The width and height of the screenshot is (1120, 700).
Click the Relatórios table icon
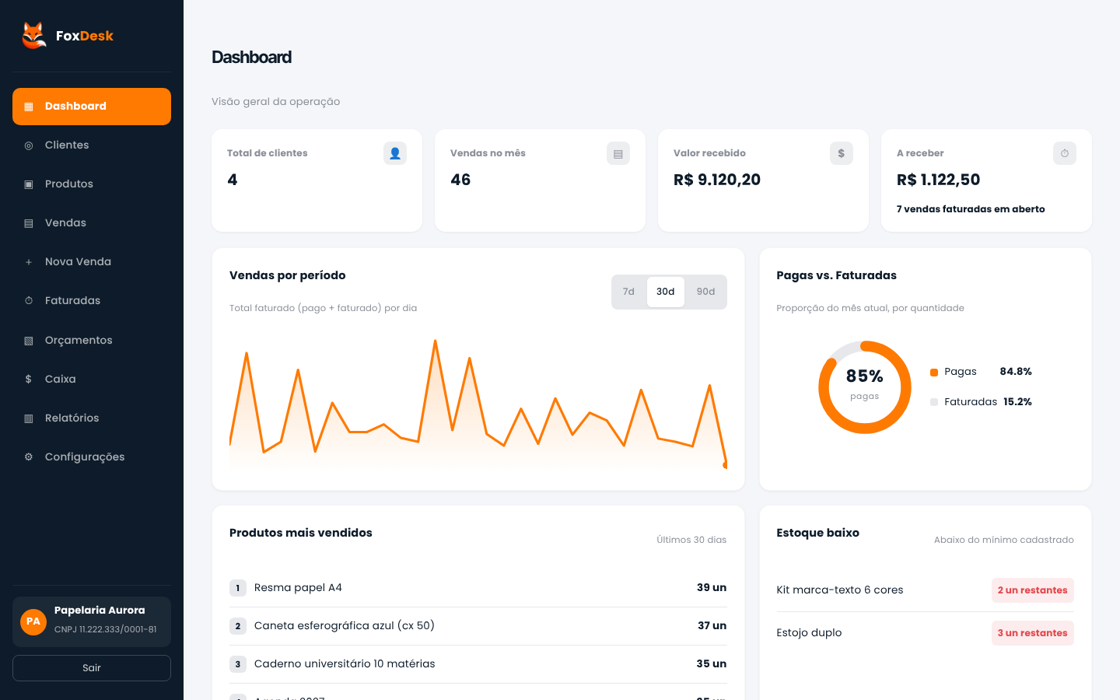(29, 419)
